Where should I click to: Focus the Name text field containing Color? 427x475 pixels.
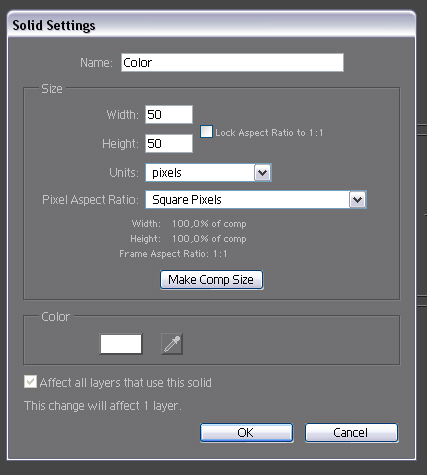coord(232,63)
